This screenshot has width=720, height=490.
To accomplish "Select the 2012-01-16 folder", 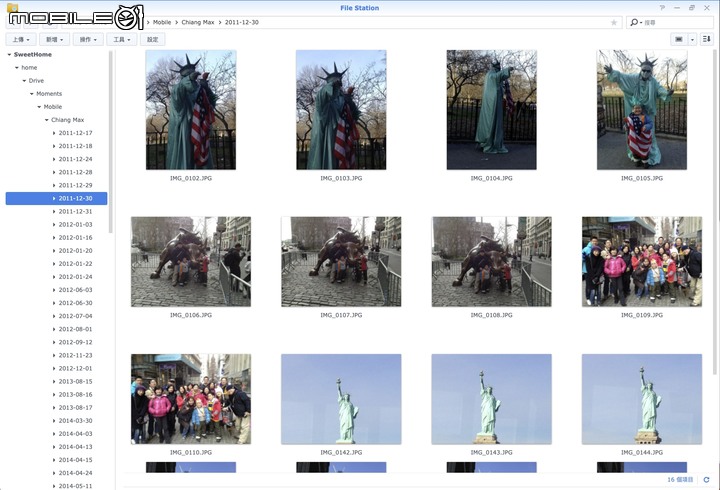I will pos(75,238).
